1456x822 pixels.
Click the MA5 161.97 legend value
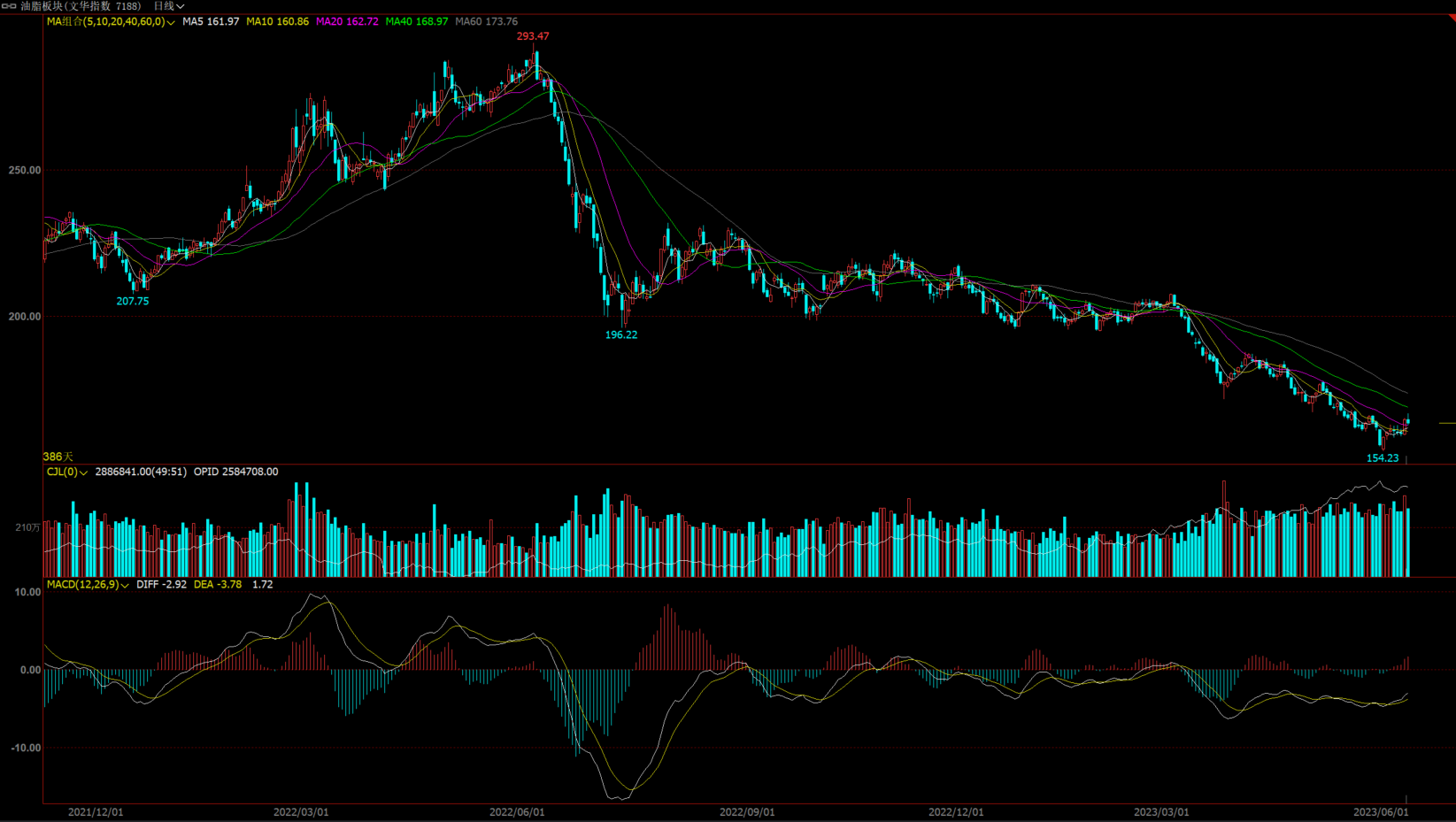pyautogui.click(x=211, y=21)
